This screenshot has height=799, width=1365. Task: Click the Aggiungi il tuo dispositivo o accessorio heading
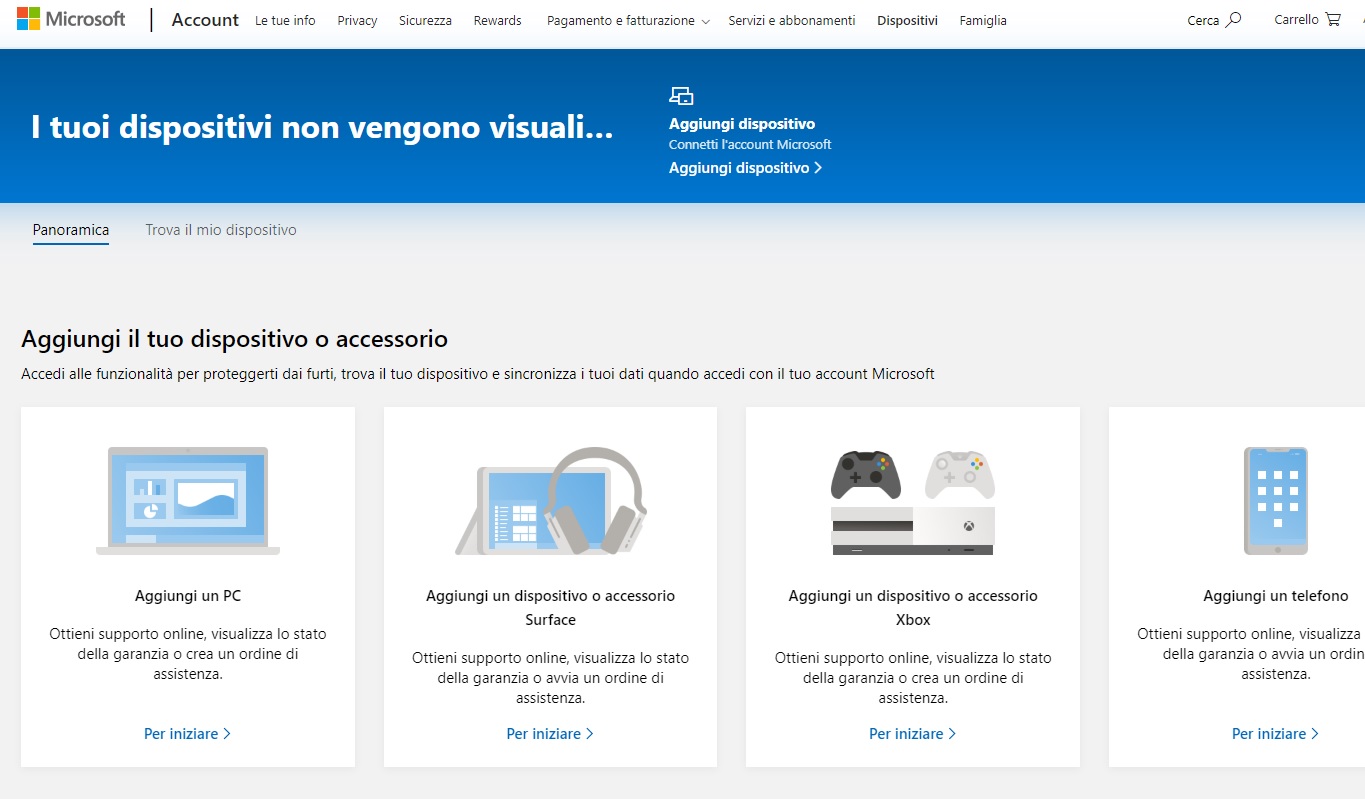[234, 339]
